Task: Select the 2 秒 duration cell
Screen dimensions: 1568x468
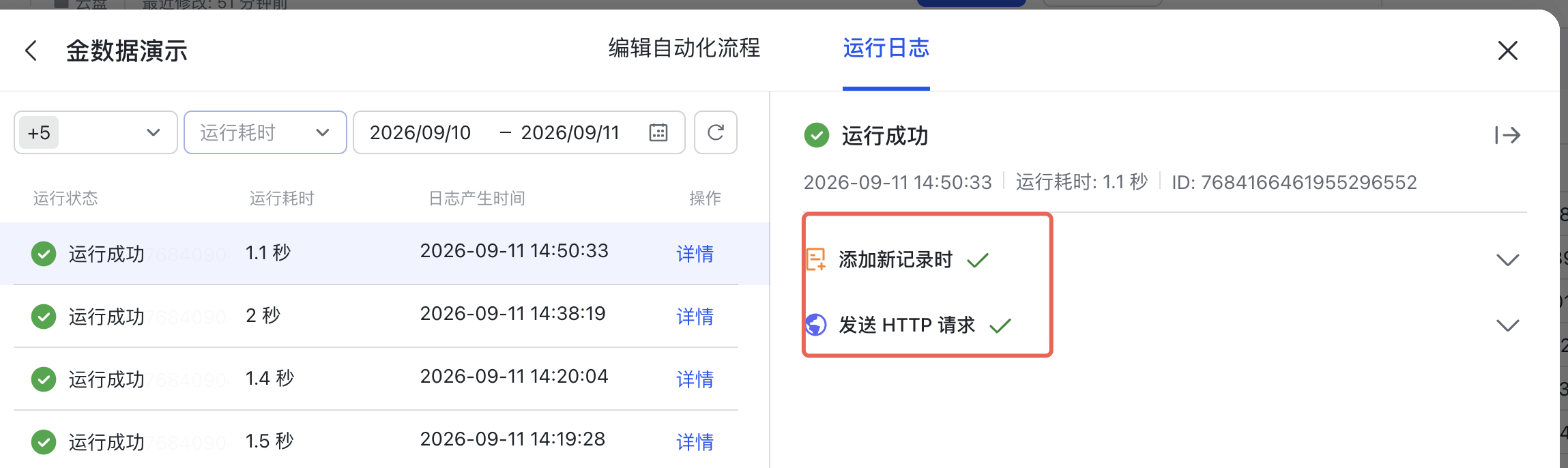Action: [x=263, y=316]
